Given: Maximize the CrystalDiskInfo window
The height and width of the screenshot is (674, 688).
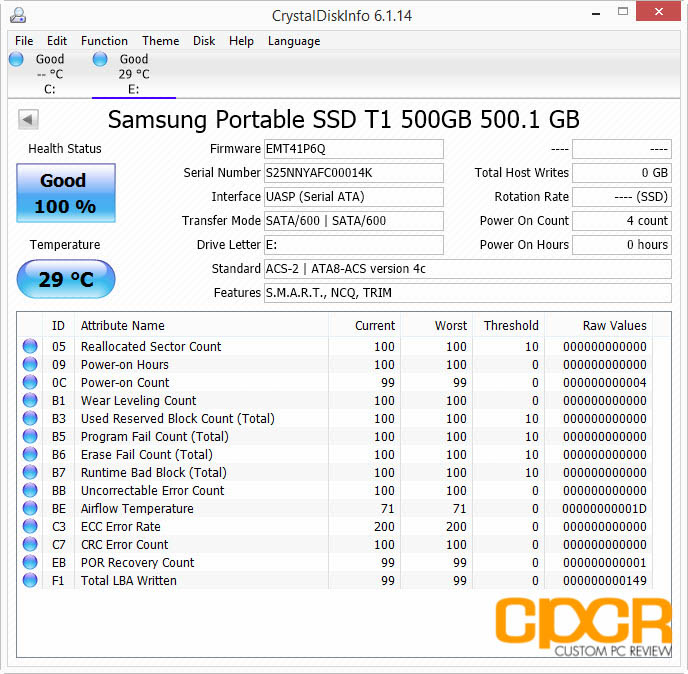Looking at the screenshot, I should (x=623, y=12).
